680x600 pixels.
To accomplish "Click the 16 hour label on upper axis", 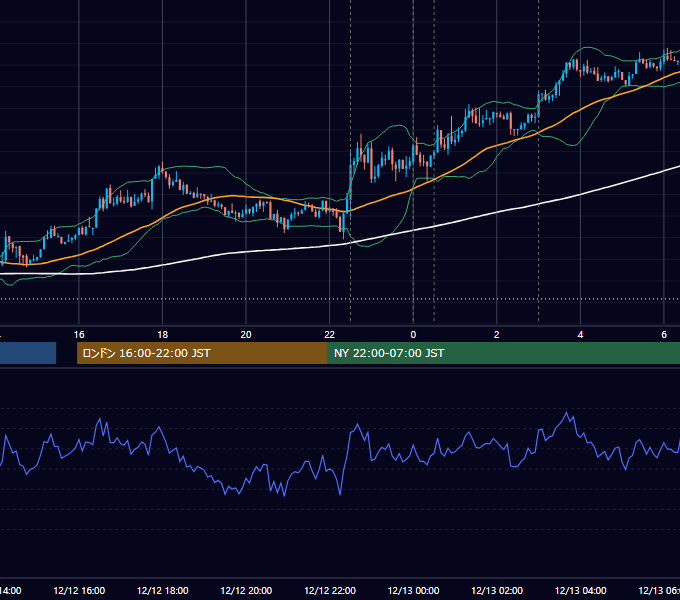I will (x=79, y=335).
